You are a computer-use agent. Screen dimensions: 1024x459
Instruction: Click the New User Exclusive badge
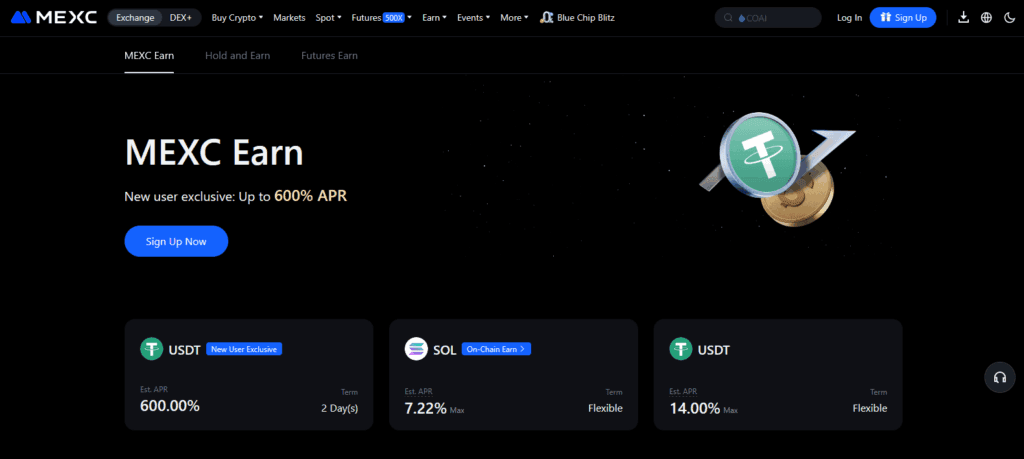244,349
